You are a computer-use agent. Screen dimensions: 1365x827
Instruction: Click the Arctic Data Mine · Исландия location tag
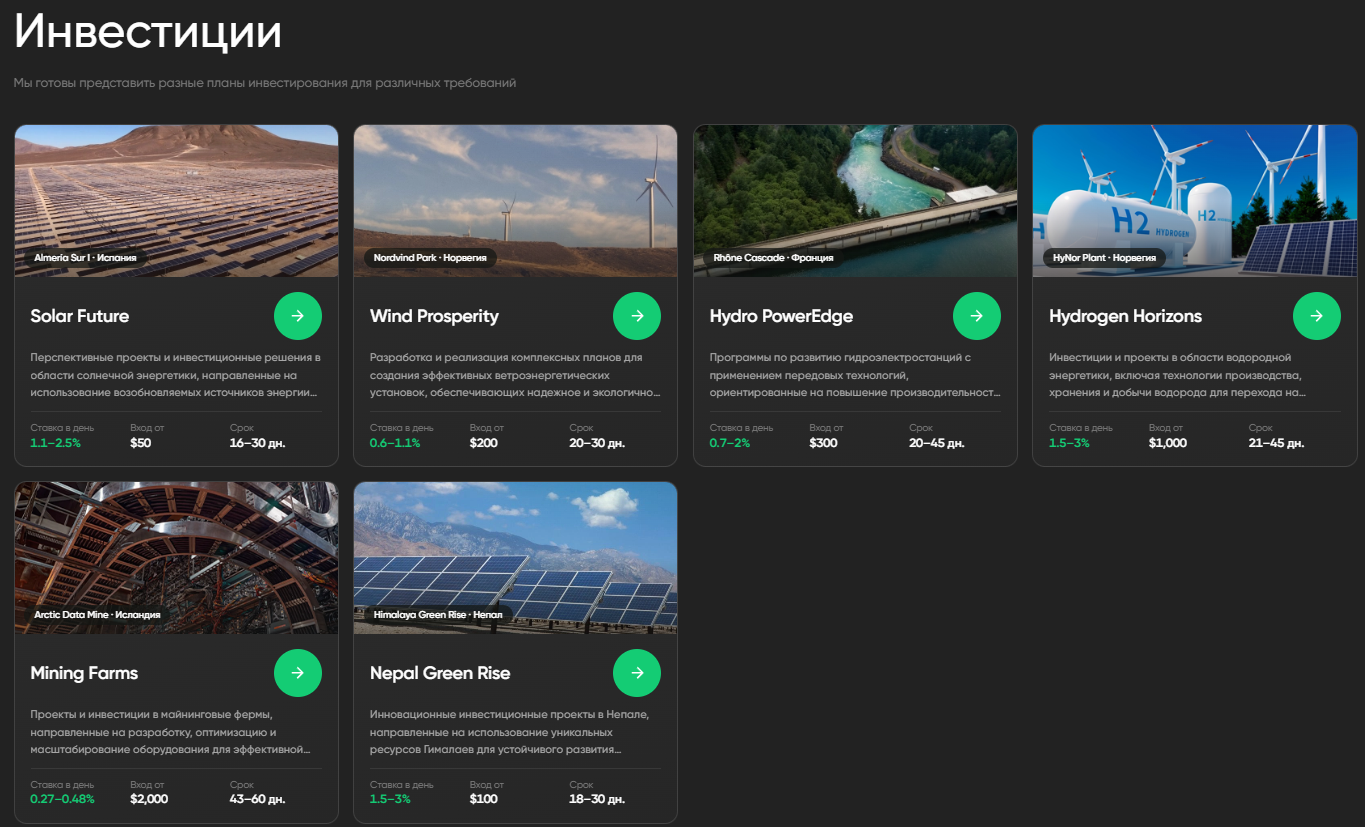(97, 615)
